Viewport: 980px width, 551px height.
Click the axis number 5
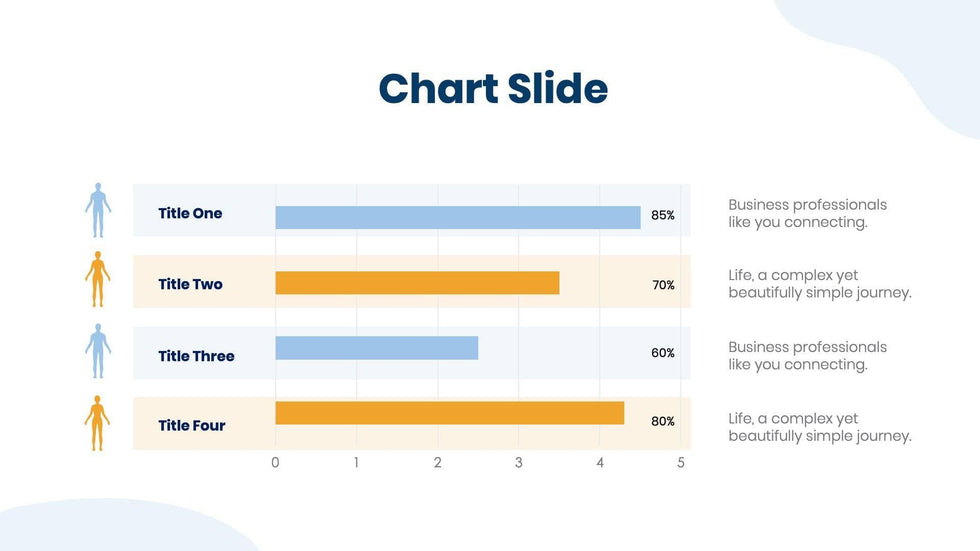coord(681,463)
